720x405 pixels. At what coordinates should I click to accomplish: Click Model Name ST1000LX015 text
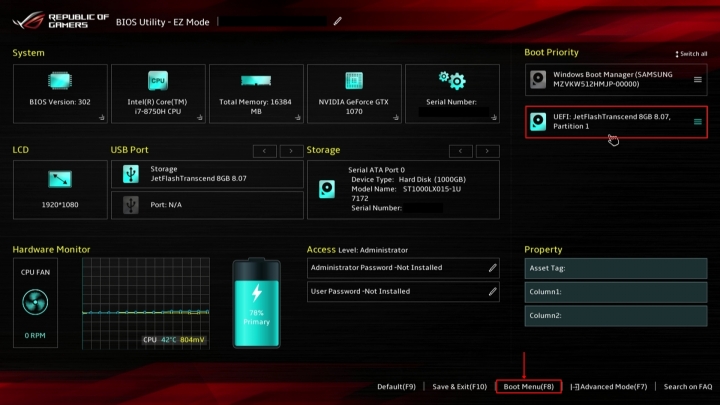point(406,193)
